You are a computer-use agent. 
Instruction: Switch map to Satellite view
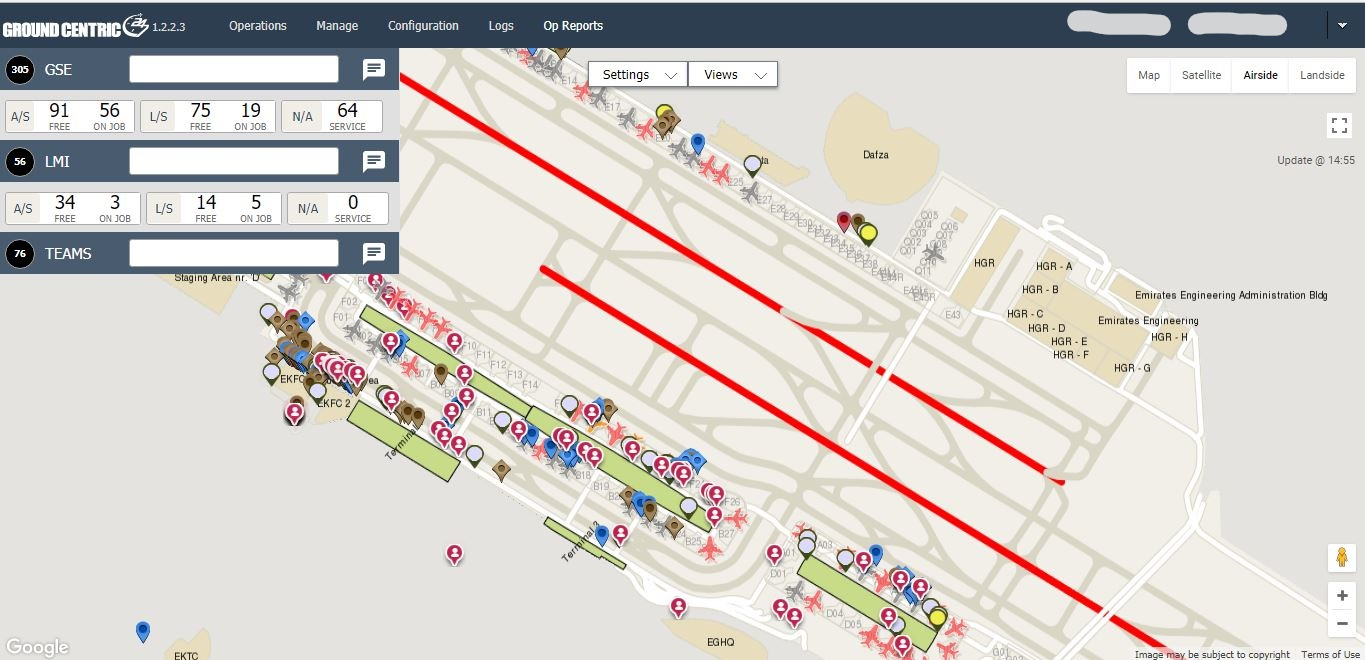click(1201, 75)
